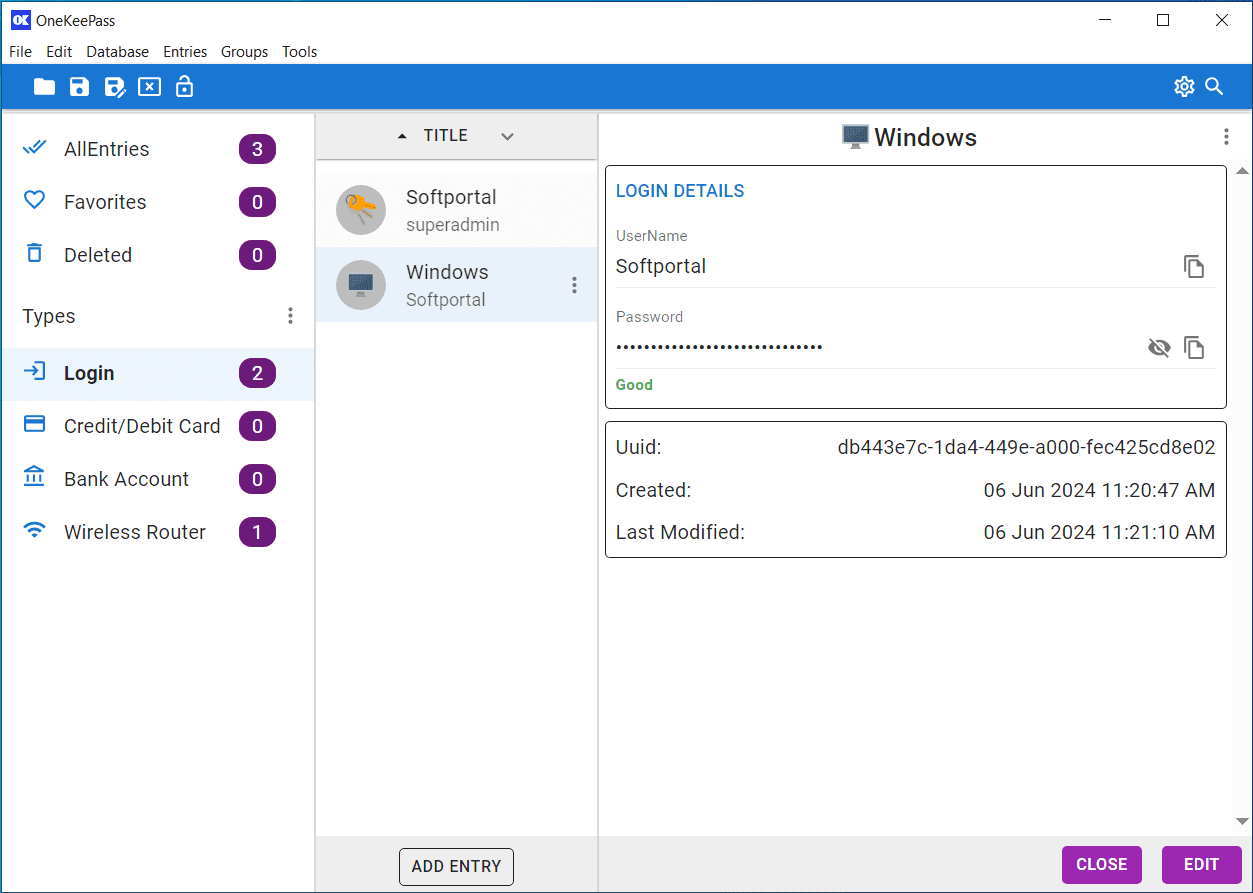This screenshot has height=893, width=1253.
Task: Click the Deleted trash icon
Action: pyautogui.click(x=35, y=253)
